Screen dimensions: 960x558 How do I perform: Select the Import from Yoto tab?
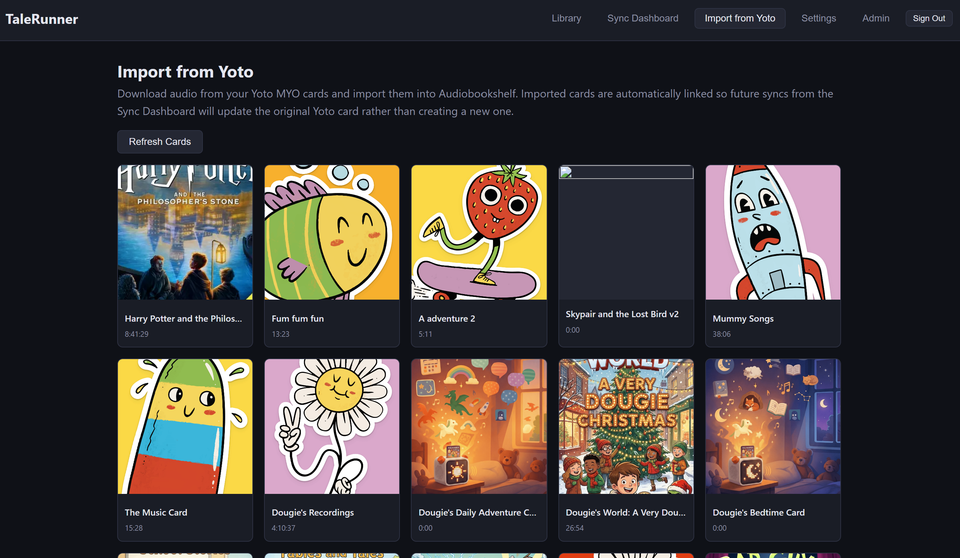coord(740,18)
